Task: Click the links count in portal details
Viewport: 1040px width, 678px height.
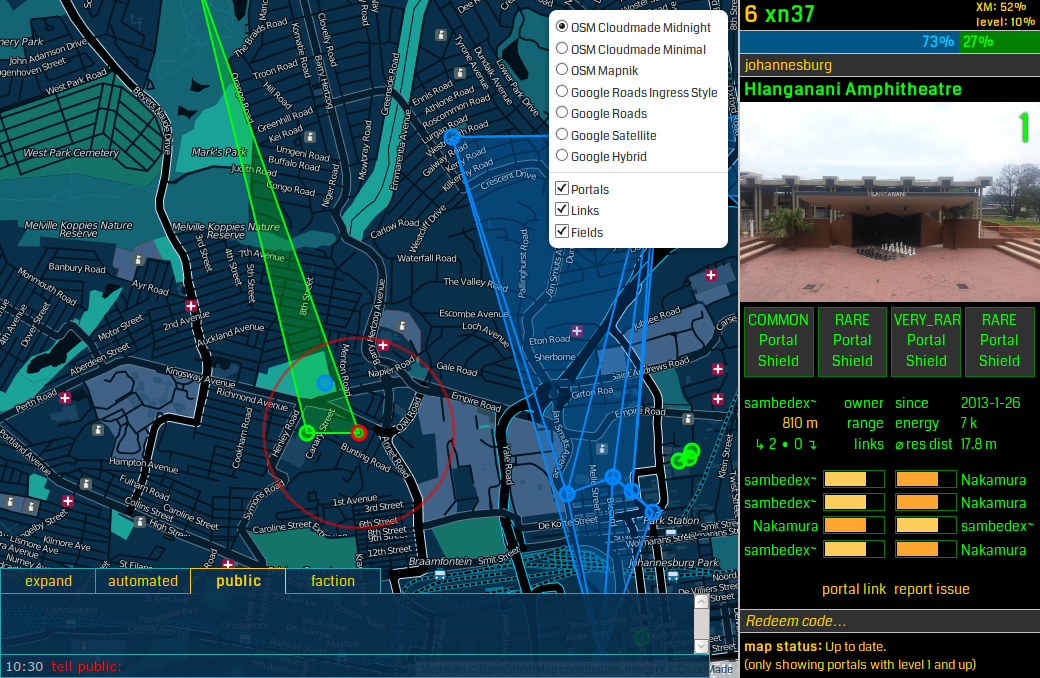Action: (786, 444)
